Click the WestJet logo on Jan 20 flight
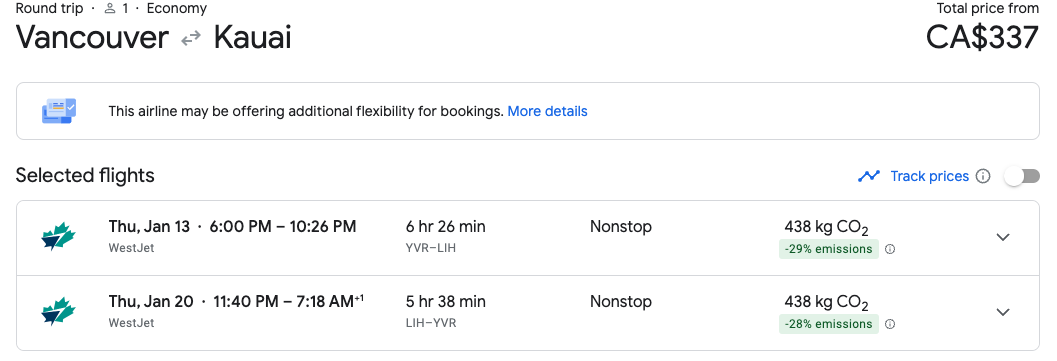The width and height of the screenshot is (1057, 361). click(x=58, y=312)
